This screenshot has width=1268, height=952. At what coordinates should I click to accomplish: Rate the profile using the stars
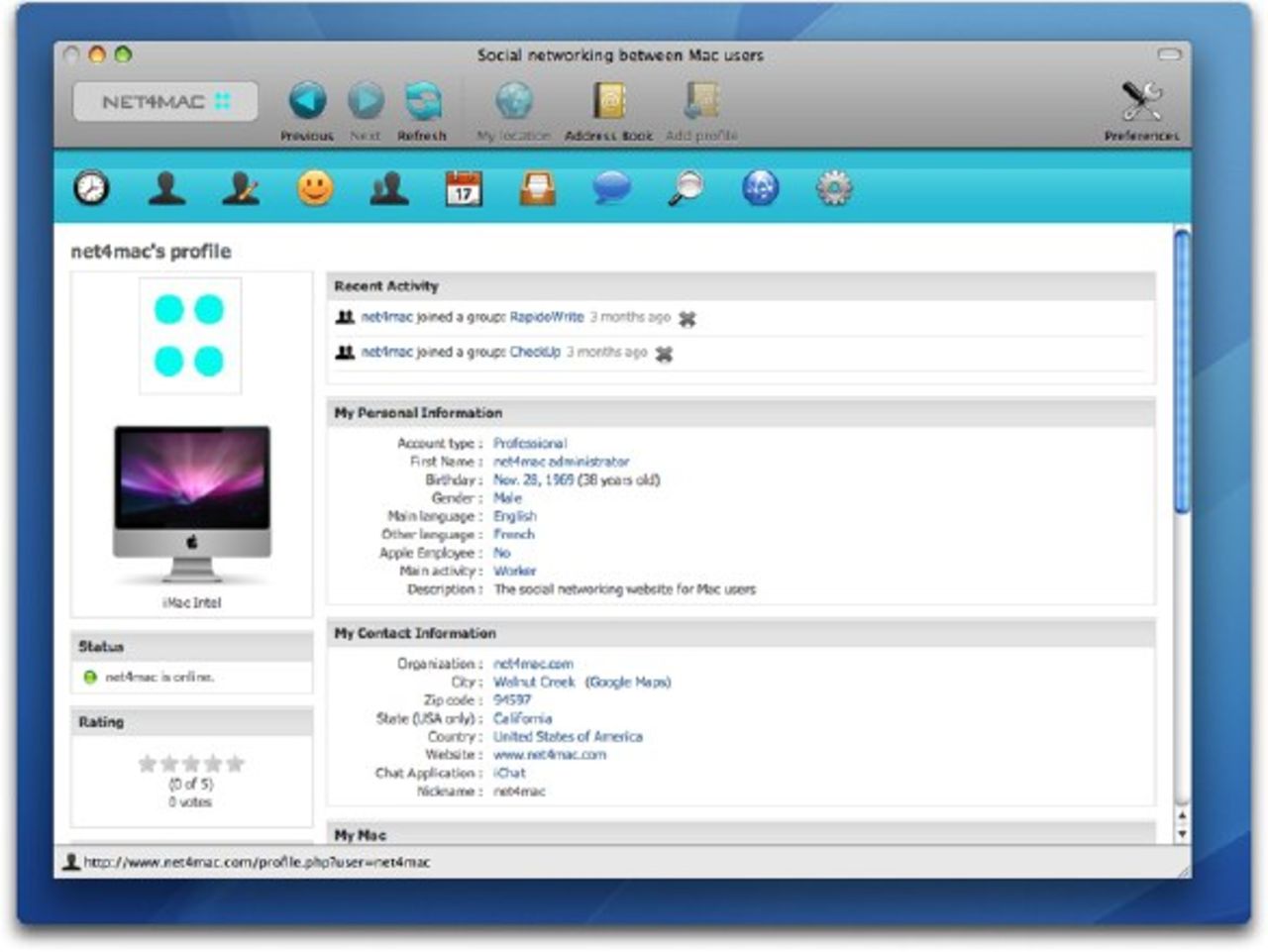(191, 763)
